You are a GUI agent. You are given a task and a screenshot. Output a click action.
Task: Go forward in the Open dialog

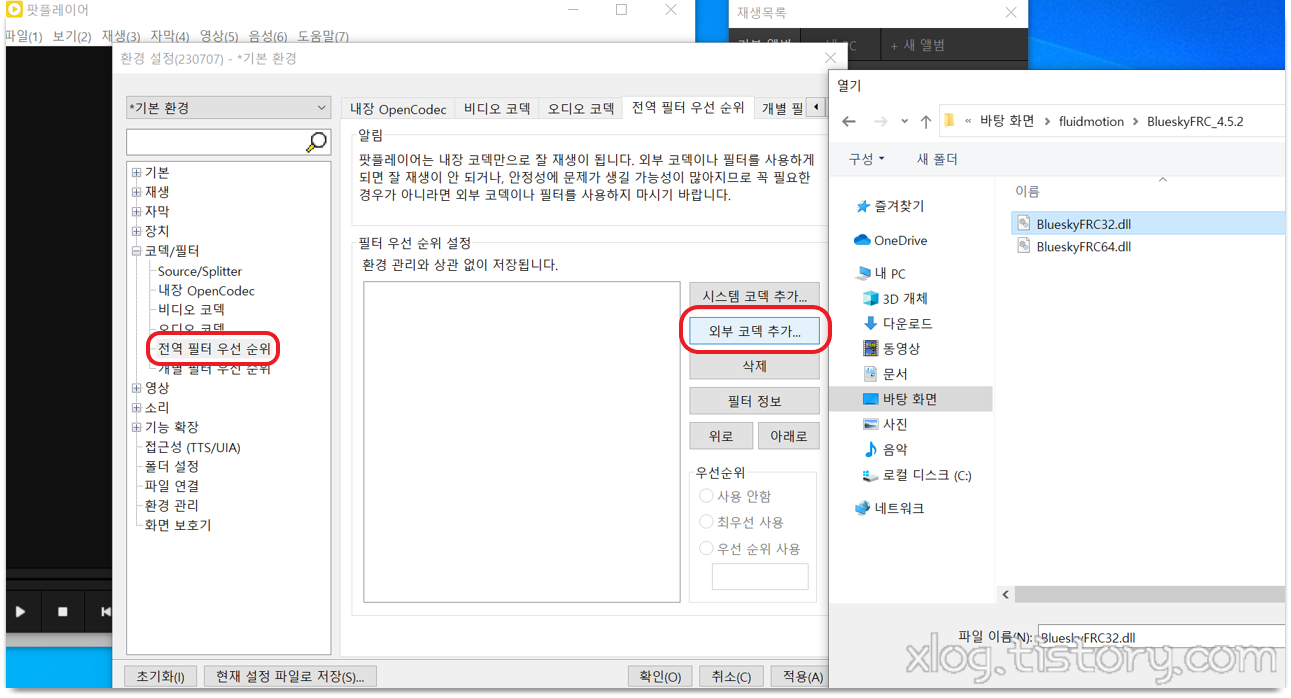pyautogui.click(x=881, y=121)
